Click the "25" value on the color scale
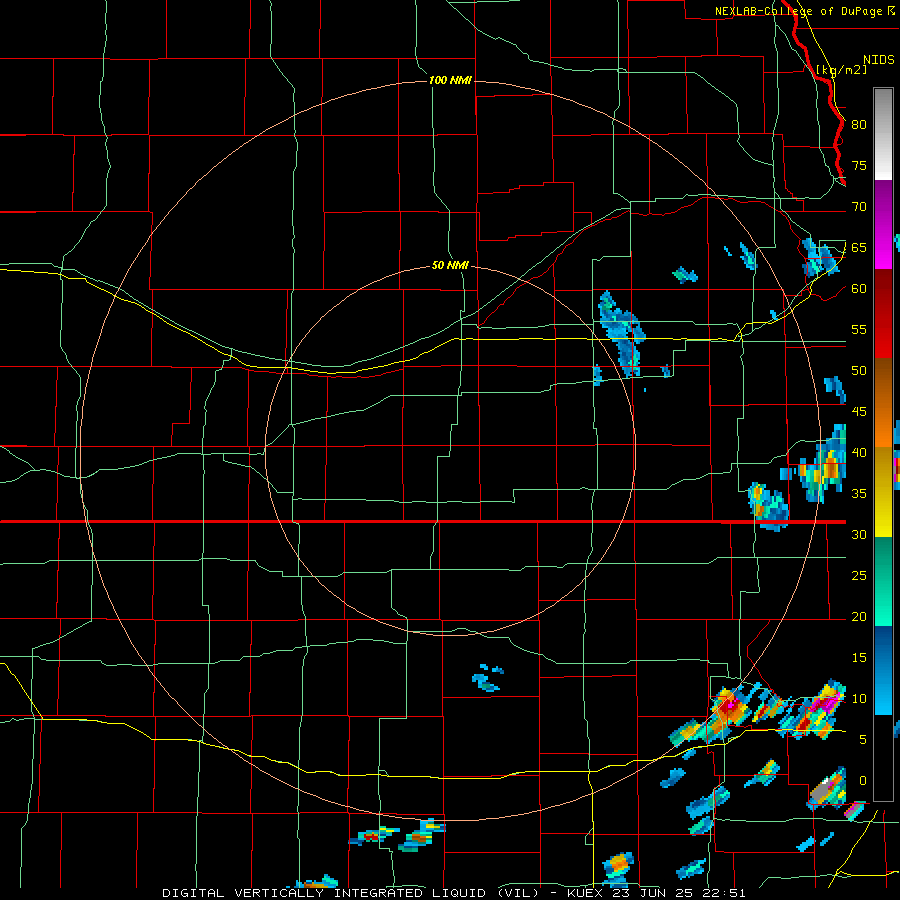 coord(859,575)
